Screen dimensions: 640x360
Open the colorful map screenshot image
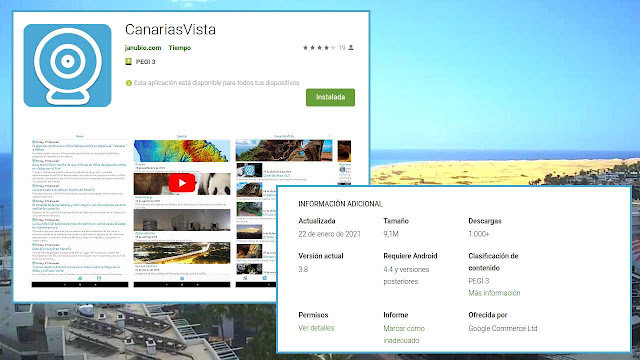coord(182,151)
